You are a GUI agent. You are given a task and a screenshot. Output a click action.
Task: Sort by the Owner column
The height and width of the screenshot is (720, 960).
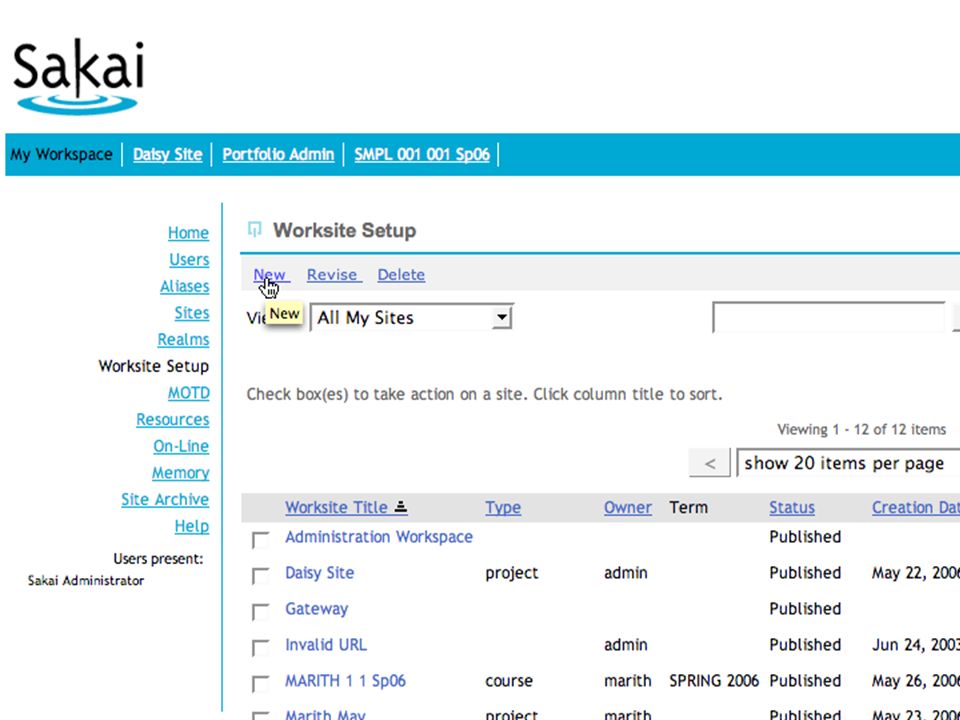[628, 507]
